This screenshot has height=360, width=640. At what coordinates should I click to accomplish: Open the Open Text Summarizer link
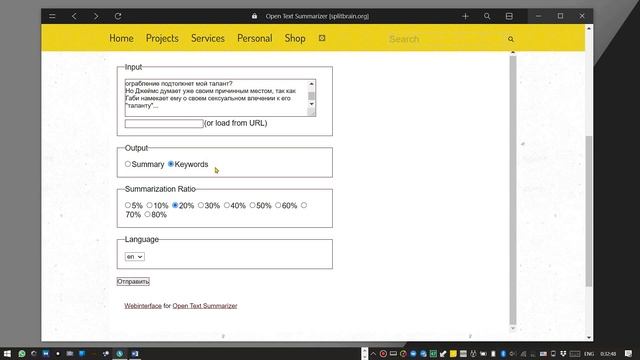click(204, 306)
